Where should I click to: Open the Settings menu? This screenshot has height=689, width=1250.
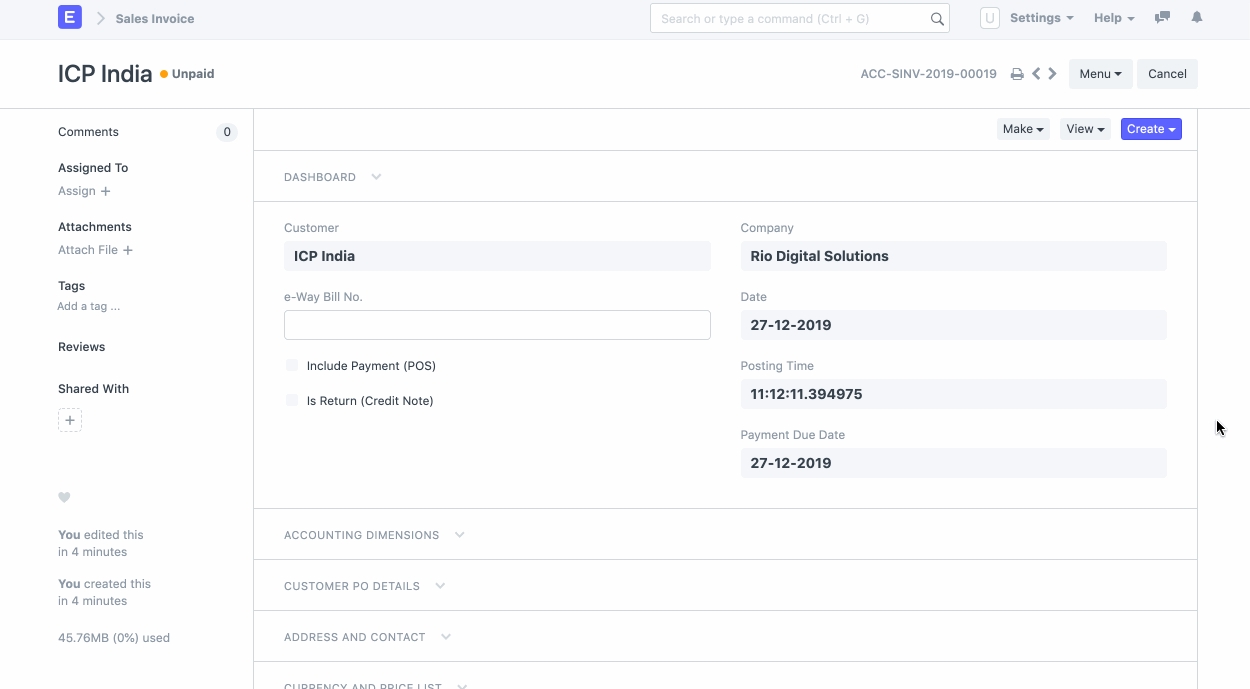(1041, 18)
